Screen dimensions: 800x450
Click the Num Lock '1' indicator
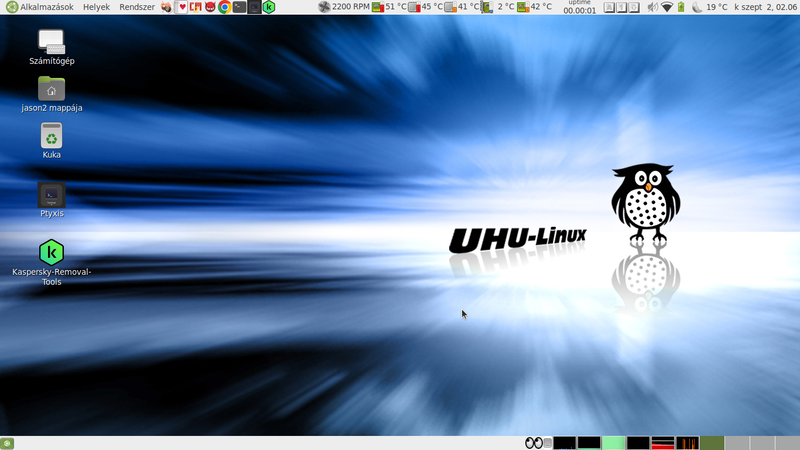click(x=621, y=7)
